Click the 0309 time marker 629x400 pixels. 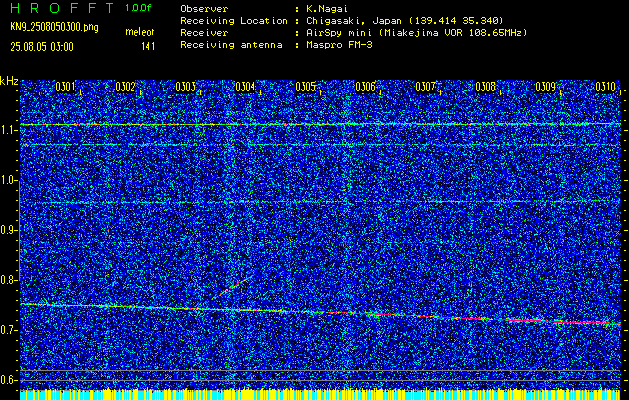point(546,87)
